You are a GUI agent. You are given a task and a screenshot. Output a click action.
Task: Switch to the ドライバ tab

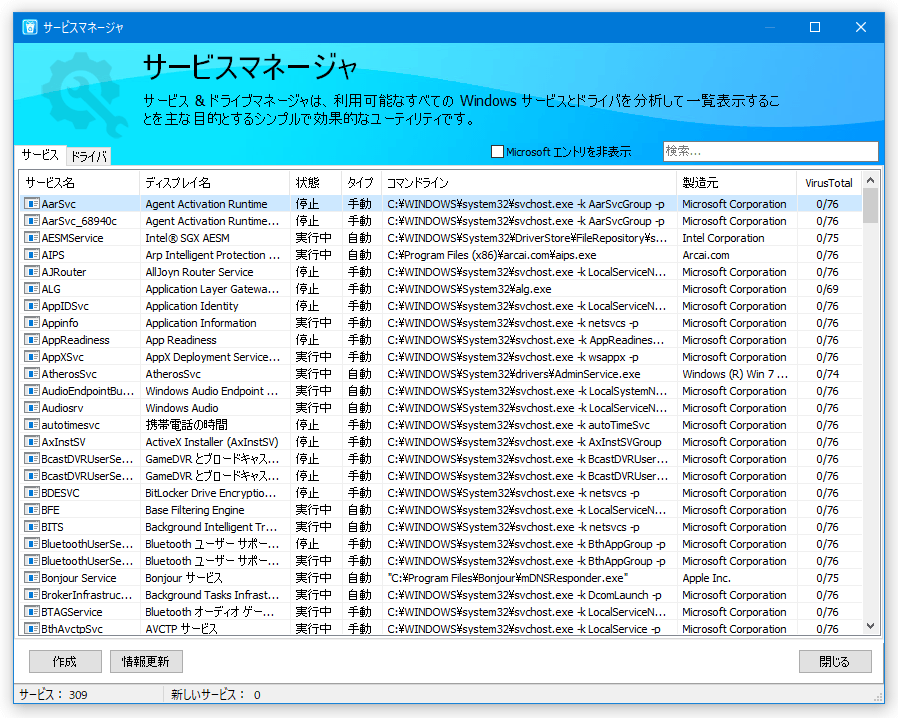(x=89, y=156)
